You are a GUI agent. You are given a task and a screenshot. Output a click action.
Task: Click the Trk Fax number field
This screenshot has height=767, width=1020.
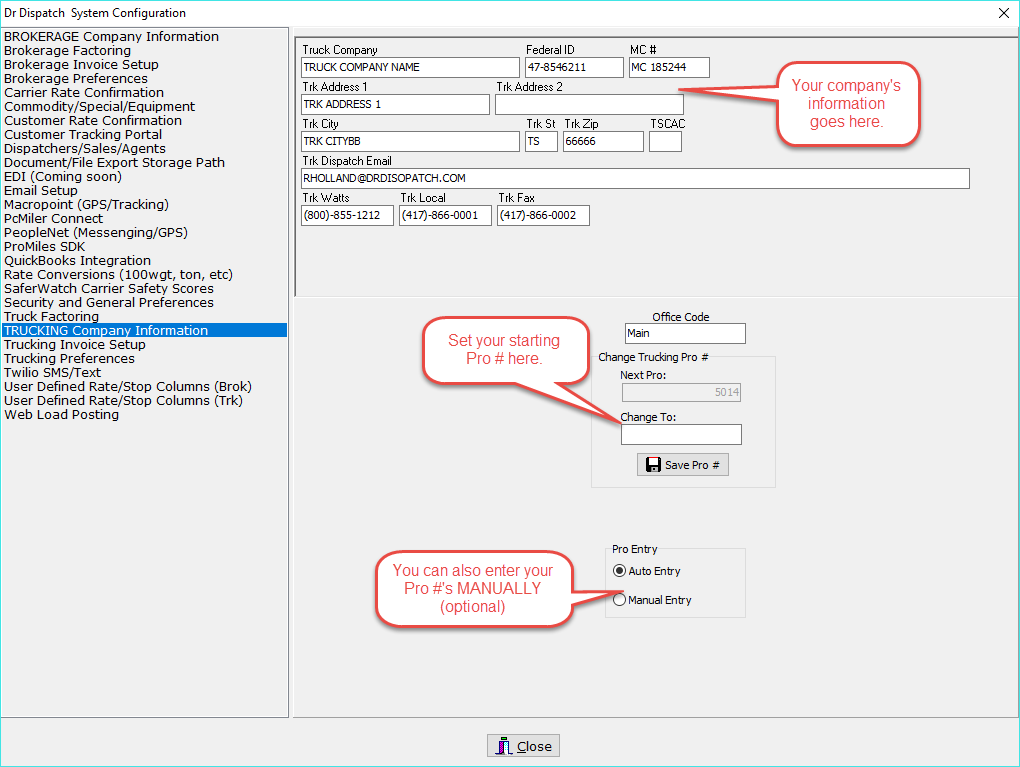click(543, 215)
